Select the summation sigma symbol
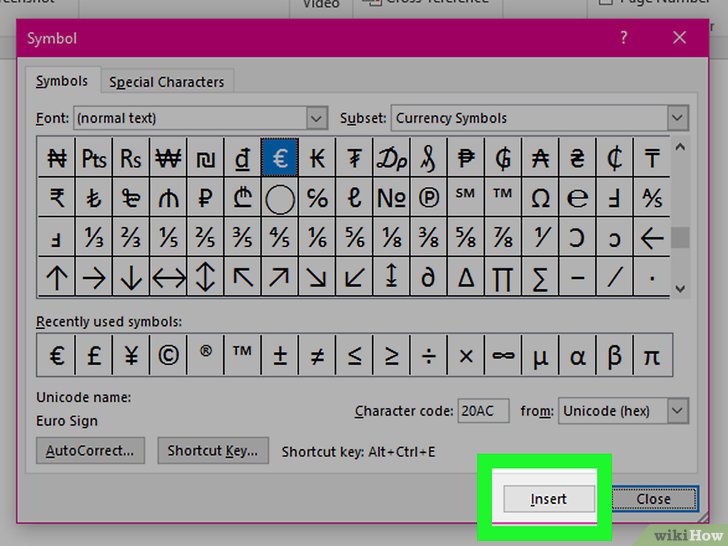This screenshot has width=728, height=546. 540,277
